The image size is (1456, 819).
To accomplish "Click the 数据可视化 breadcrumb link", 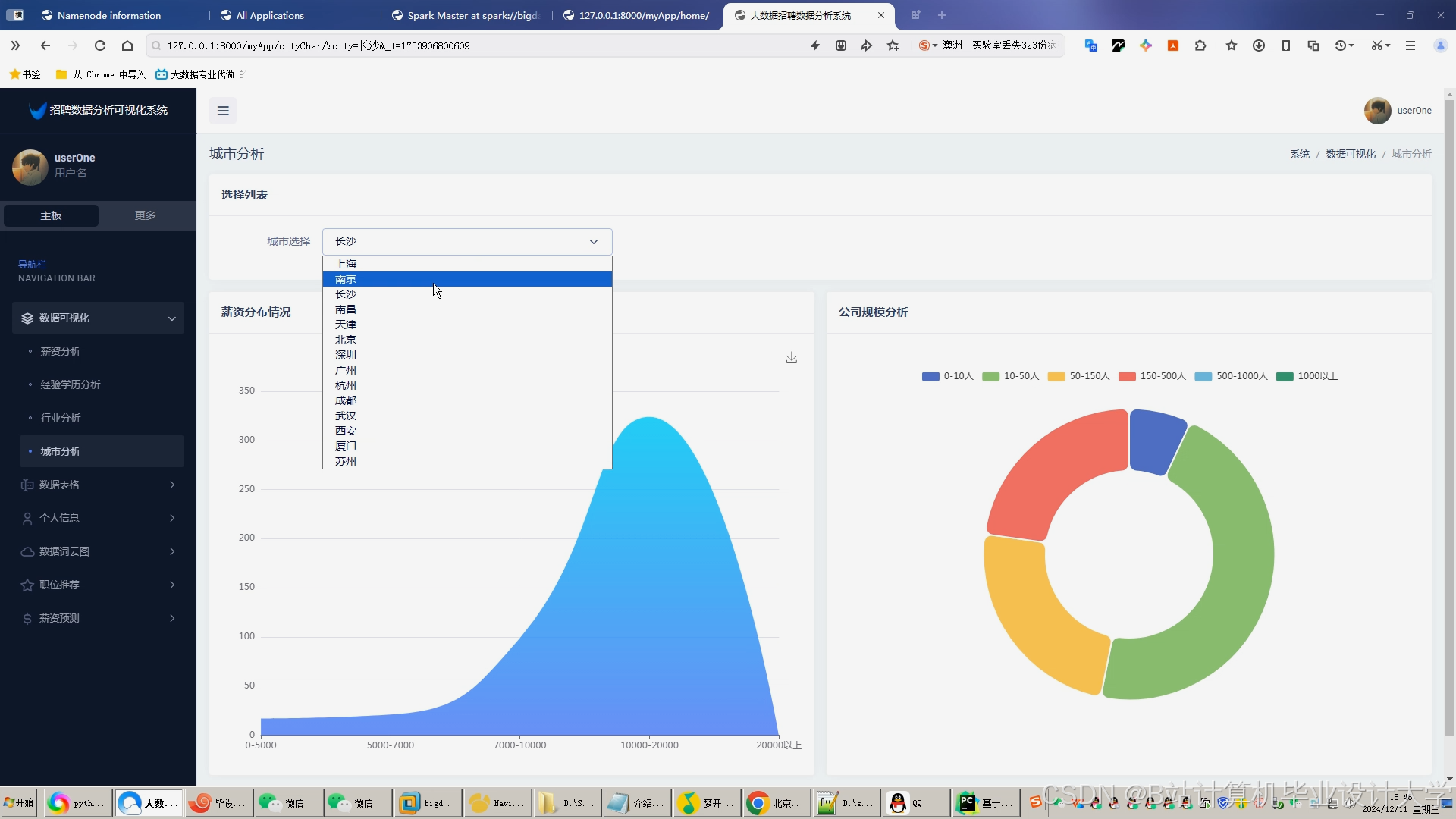I will pyautogui.click(x=1350, y=154).
